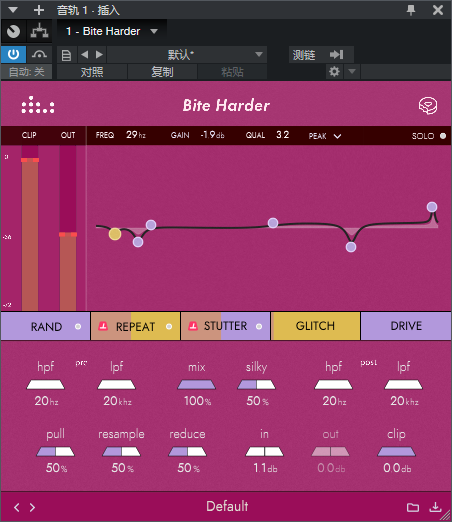Select the GLITCH tab
452x522 pixels.
(315, 326)
